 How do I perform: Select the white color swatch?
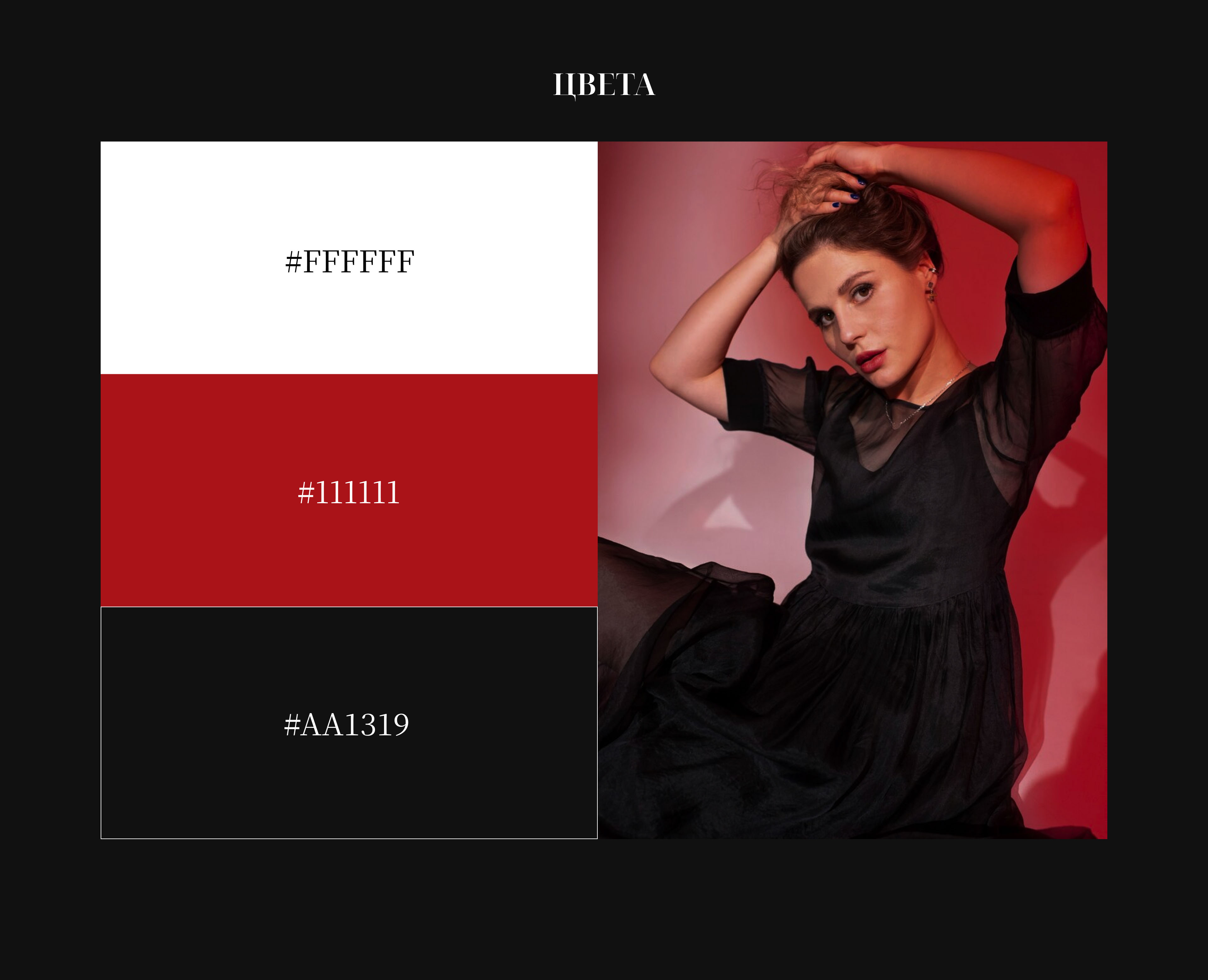pos(349,257)
